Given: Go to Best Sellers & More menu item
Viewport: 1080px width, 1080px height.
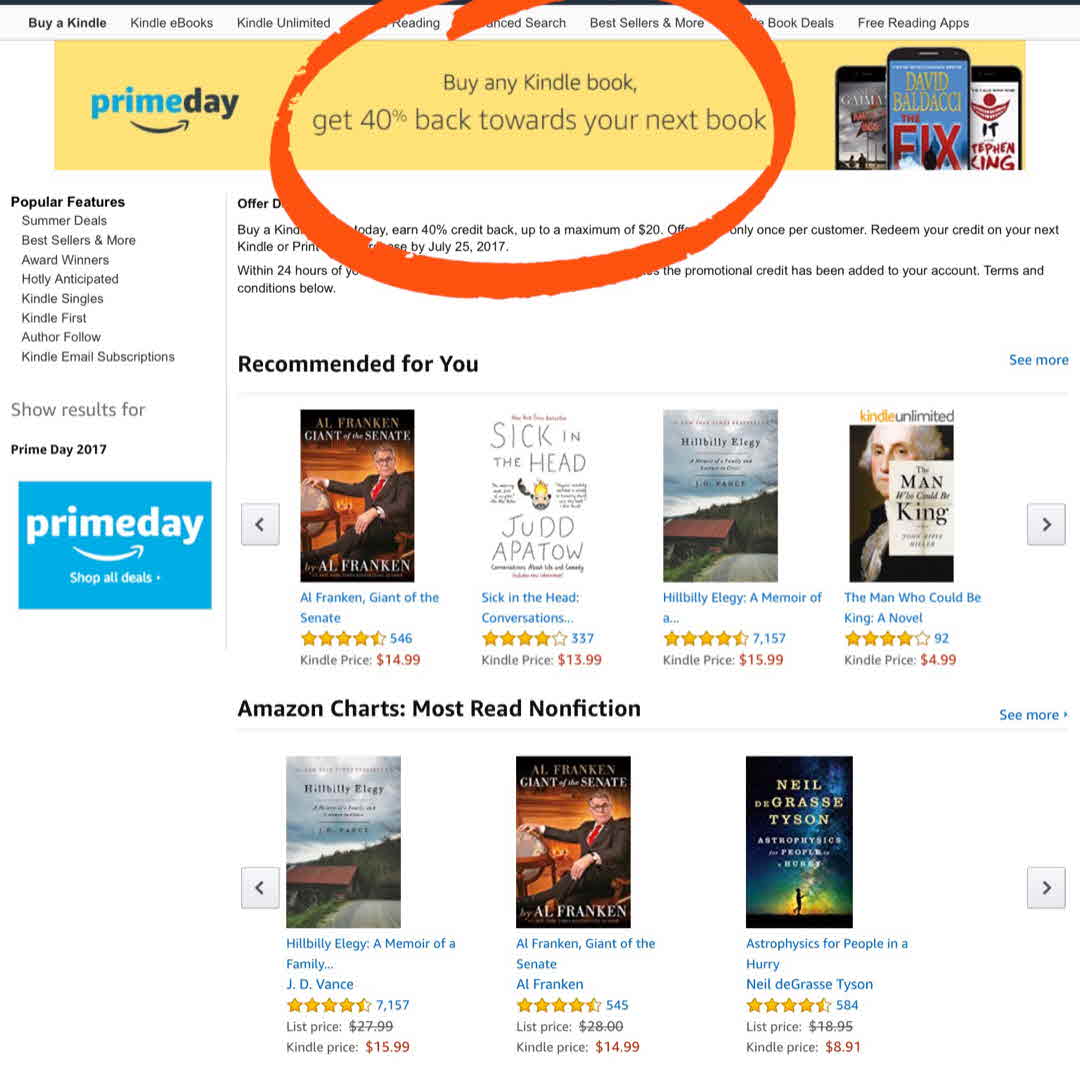Looking at the screenshot, I should click(647, 23).
